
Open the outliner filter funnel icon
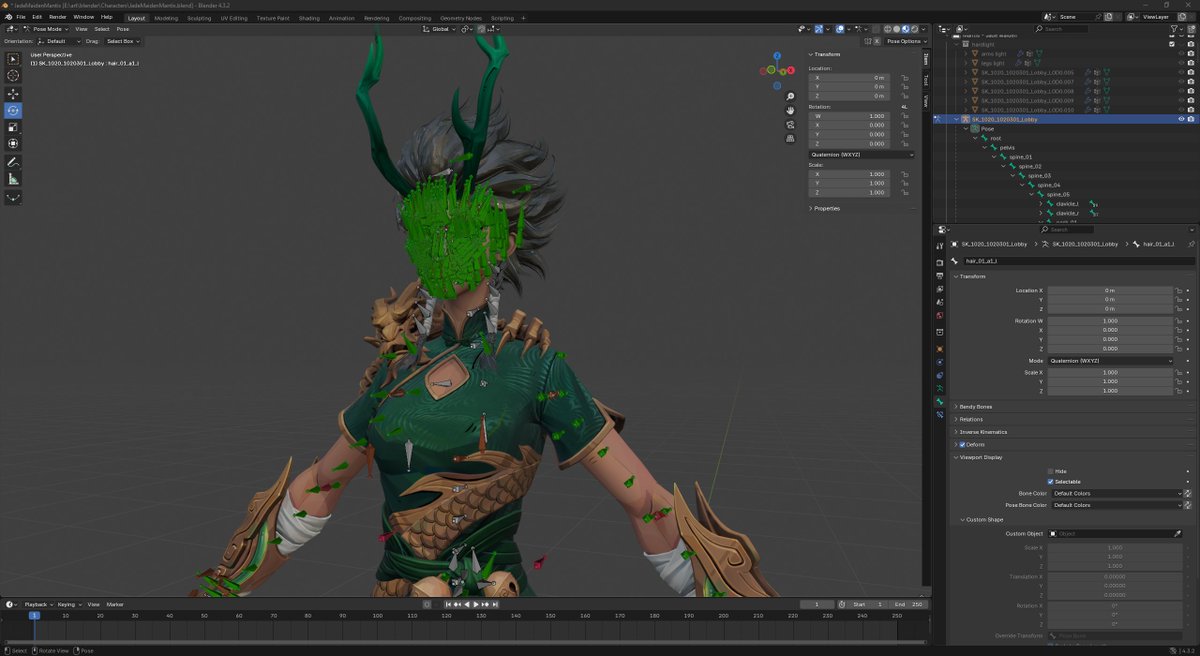tap(1175, 29)
